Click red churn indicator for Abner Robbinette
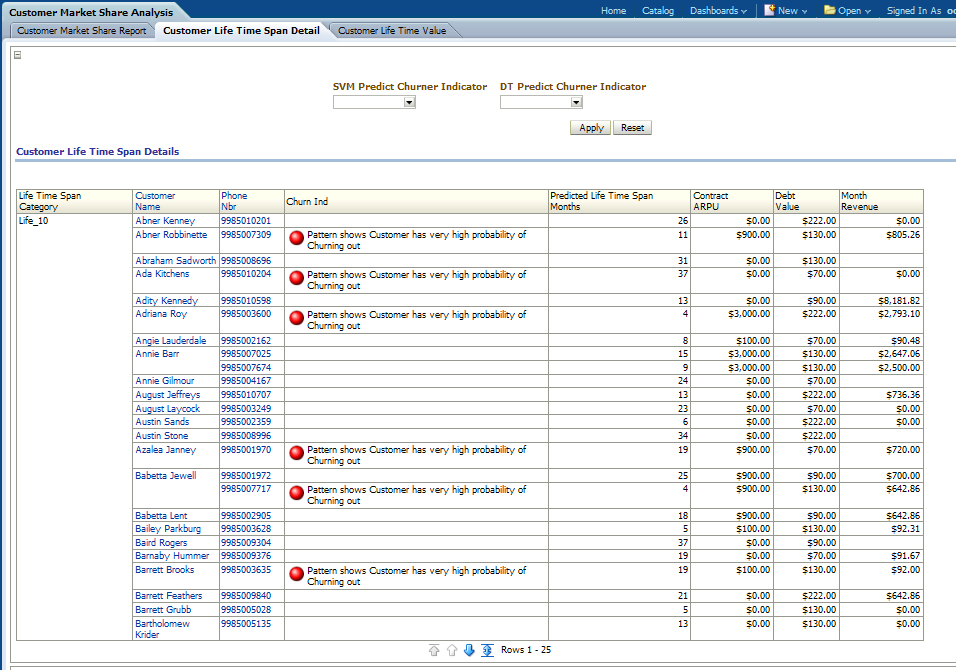This screenshot has width=956, height=670. click(296, 239)
